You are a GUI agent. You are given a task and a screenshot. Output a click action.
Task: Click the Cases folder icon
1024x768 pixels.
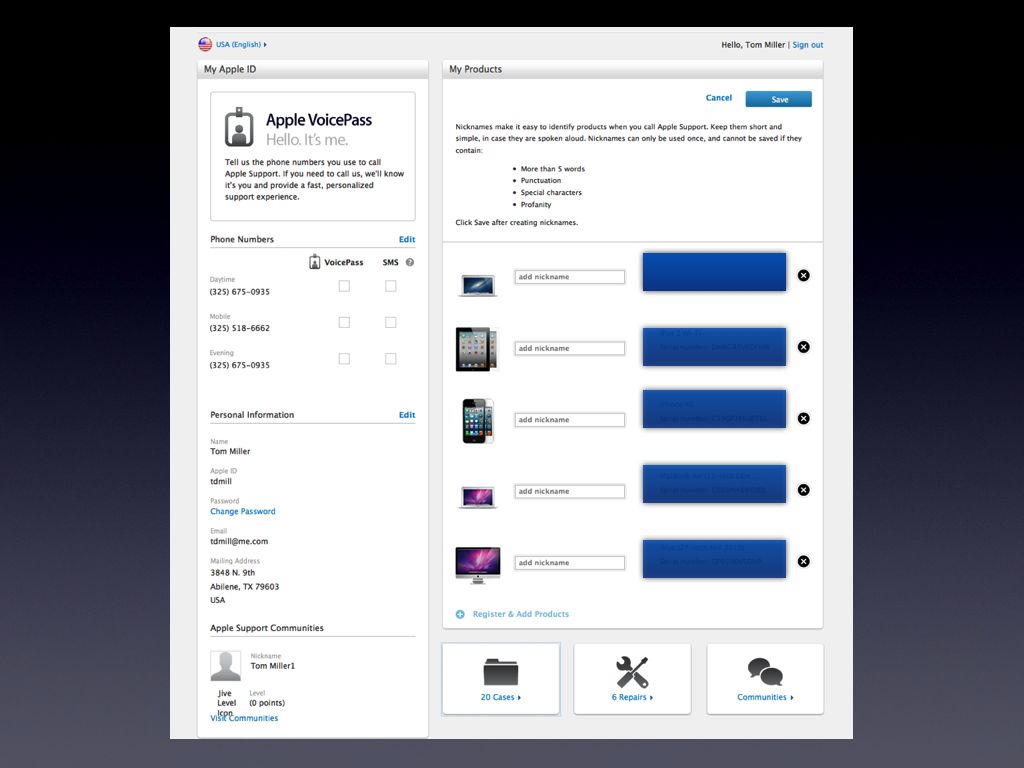(501, 672)
